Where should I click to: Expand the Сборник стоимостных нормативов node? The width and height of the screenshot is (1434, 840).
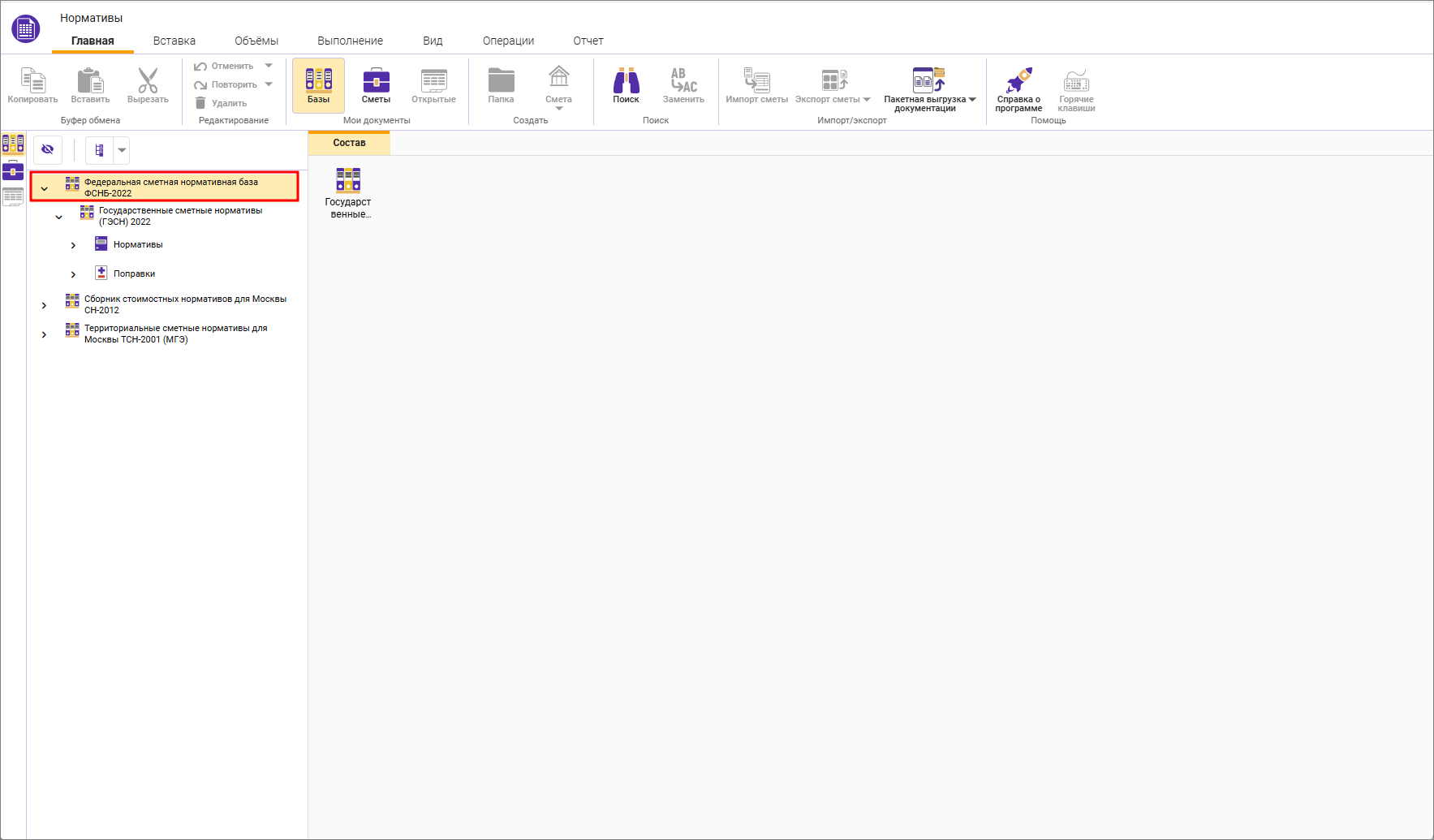pyautogui.click(x=44, y=305)
